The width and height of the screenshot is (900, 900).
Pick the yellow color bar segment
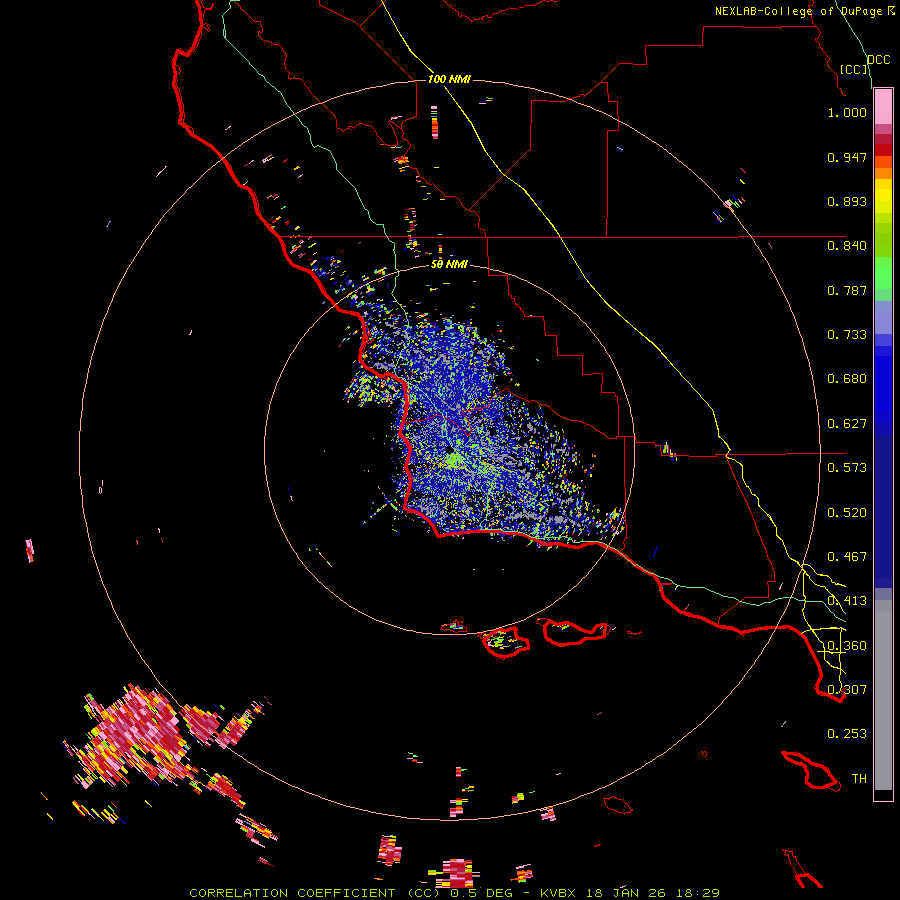883,196
